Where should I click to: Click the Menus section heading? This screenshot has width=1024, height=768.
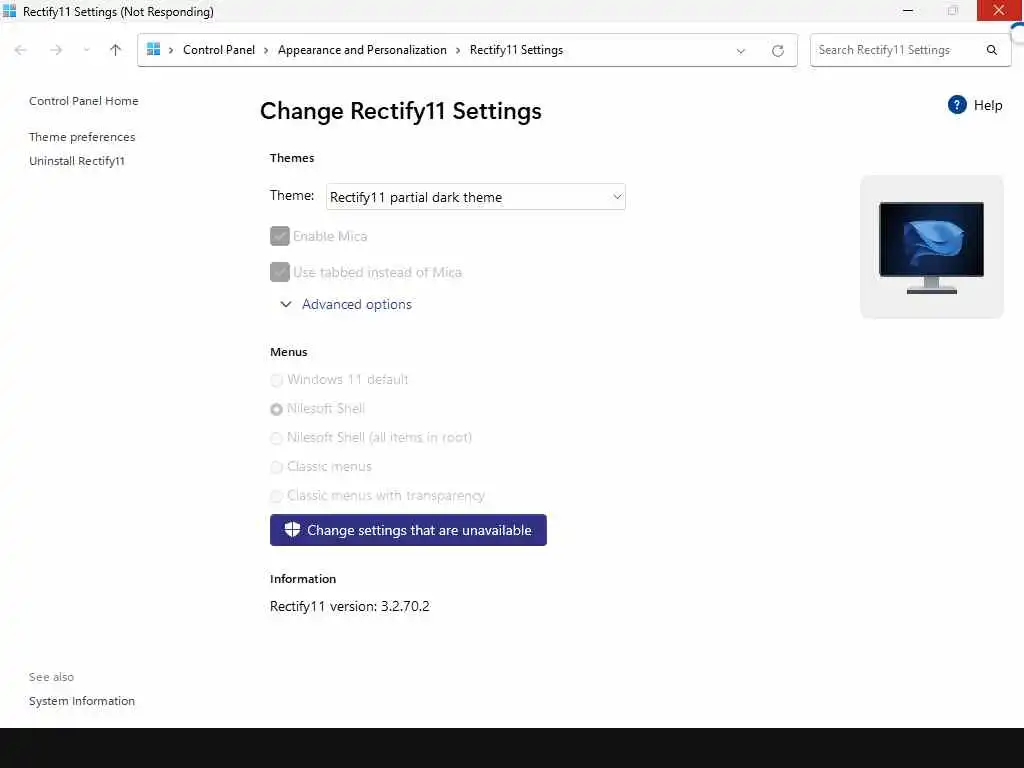289,352
